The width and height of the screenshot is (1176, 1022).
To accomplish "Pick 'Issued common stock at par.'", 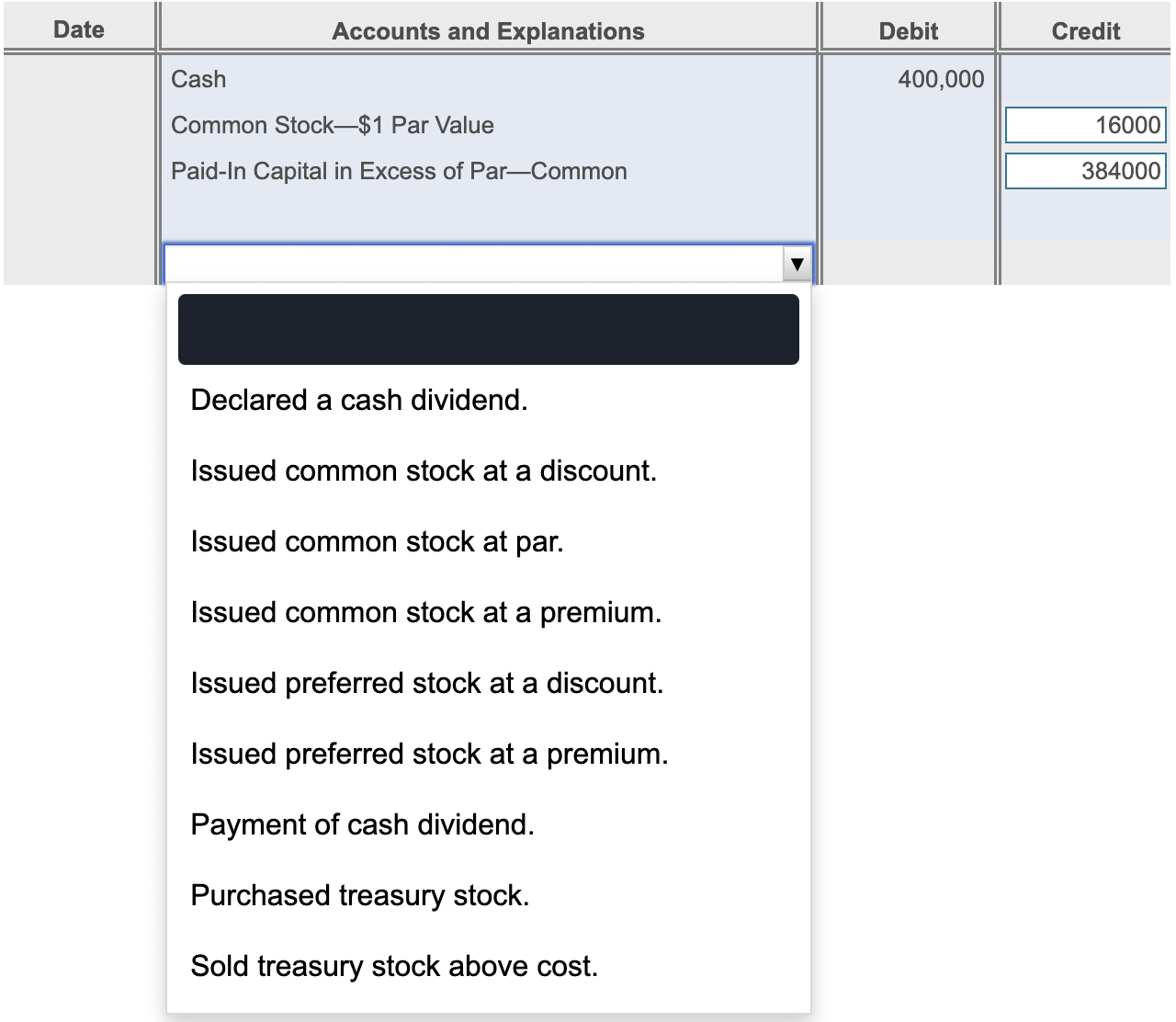I will (x=377, y=542).
